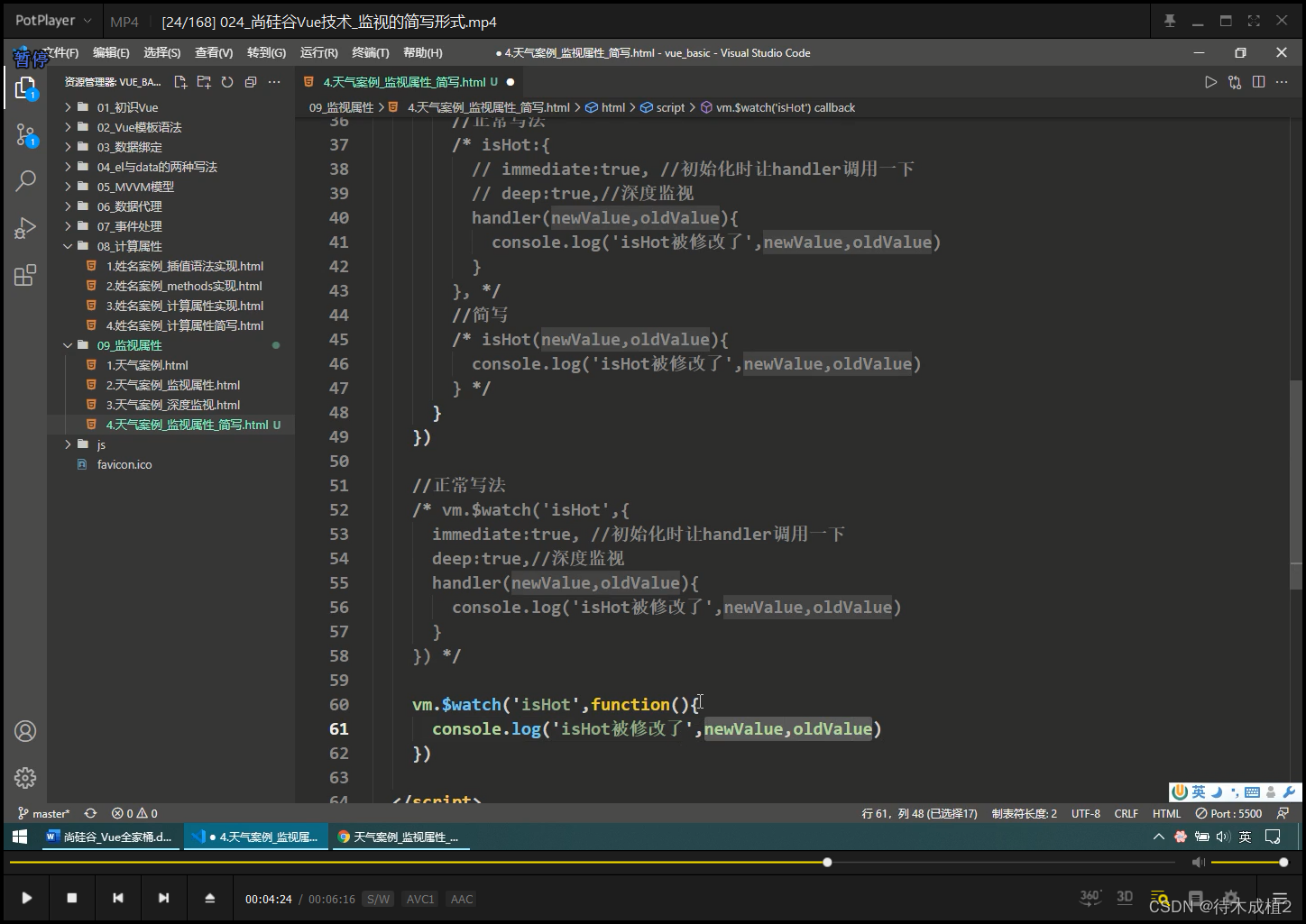Toggle Live Server Port : 5500
The width and height of the screenshot is (1306, 924).
1228,813
